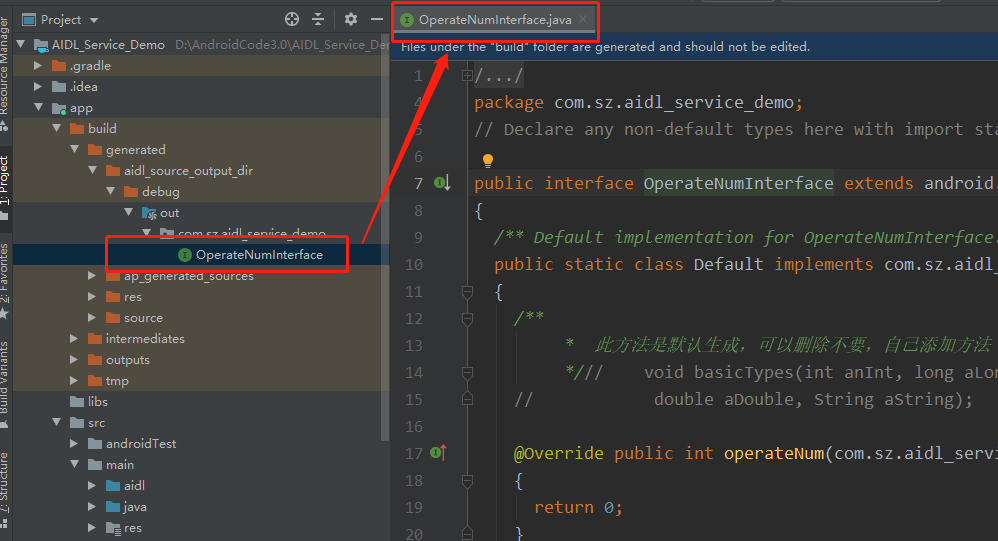Click the build folder warning banner

tap(694, 46)
